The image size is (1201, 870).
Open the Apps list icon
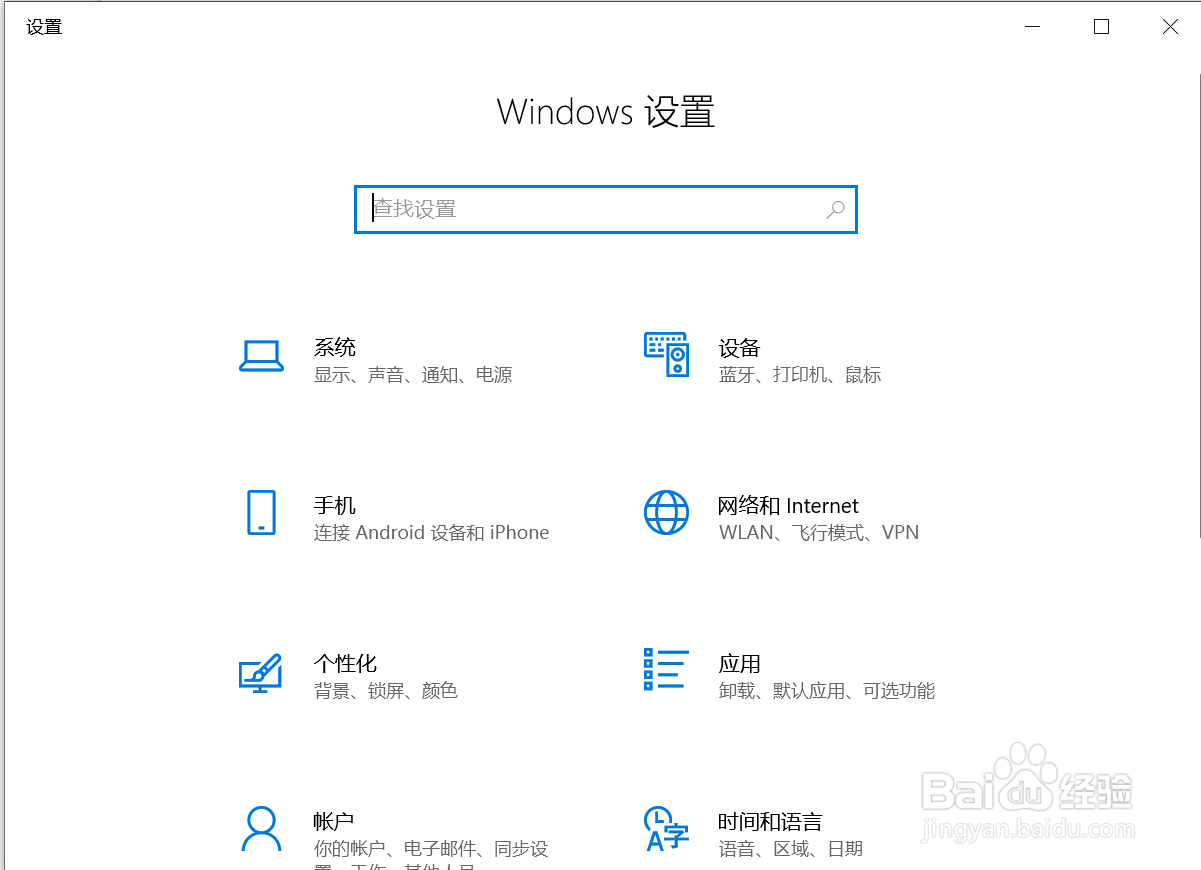coord(666,669)
